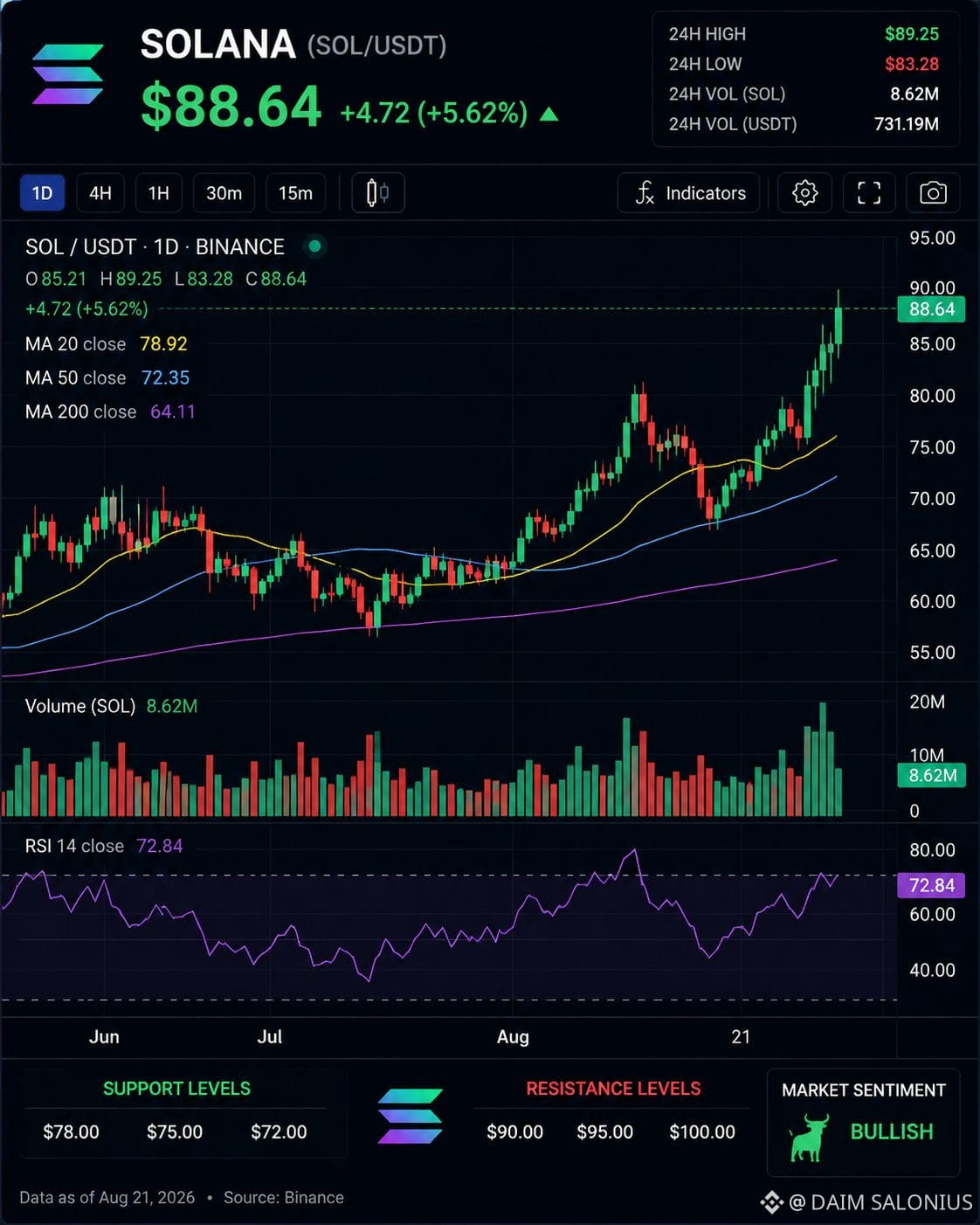The image size is (980, 1225).
Task: Click the Jul label on time axis
Action: (270, 1037)
